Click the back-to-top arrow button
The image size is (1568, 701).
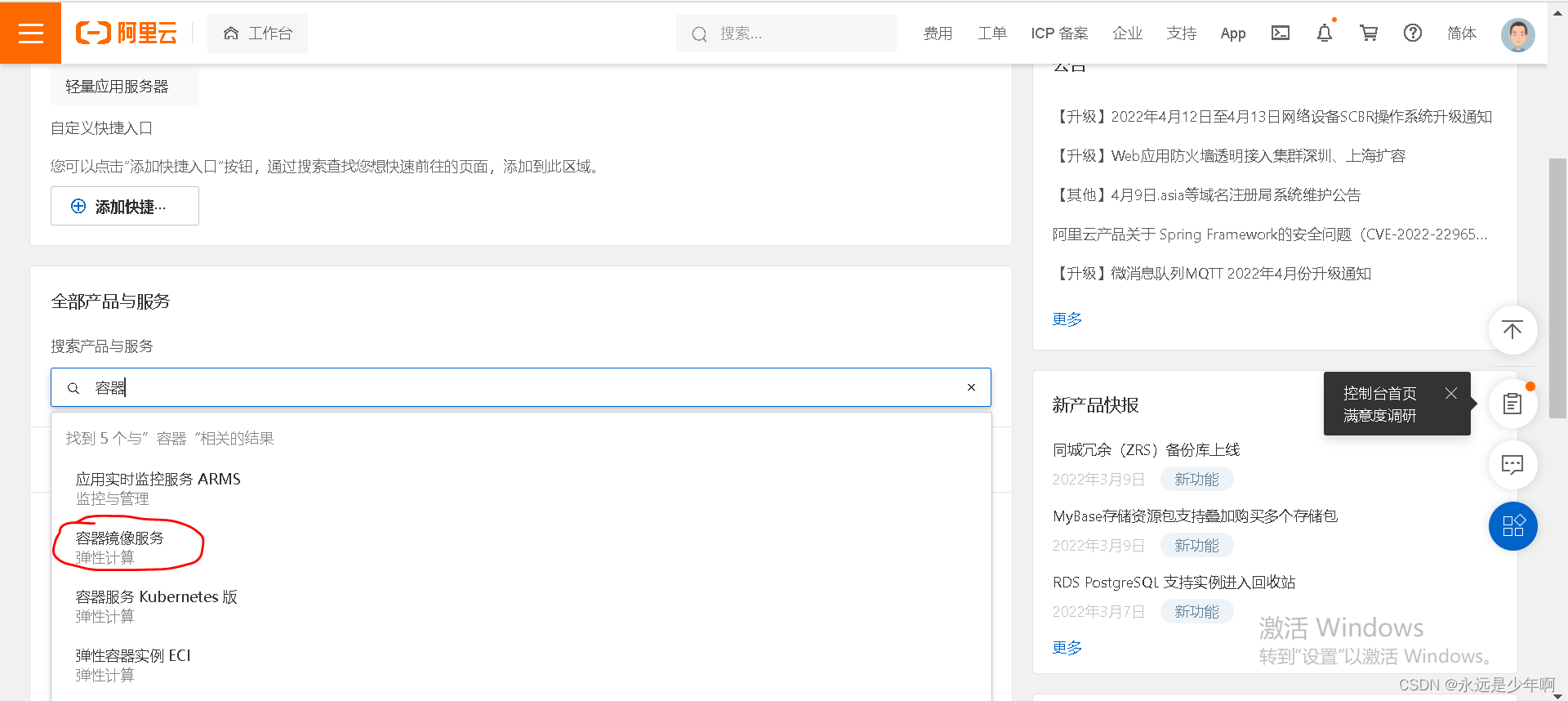tap(1512, 330)
